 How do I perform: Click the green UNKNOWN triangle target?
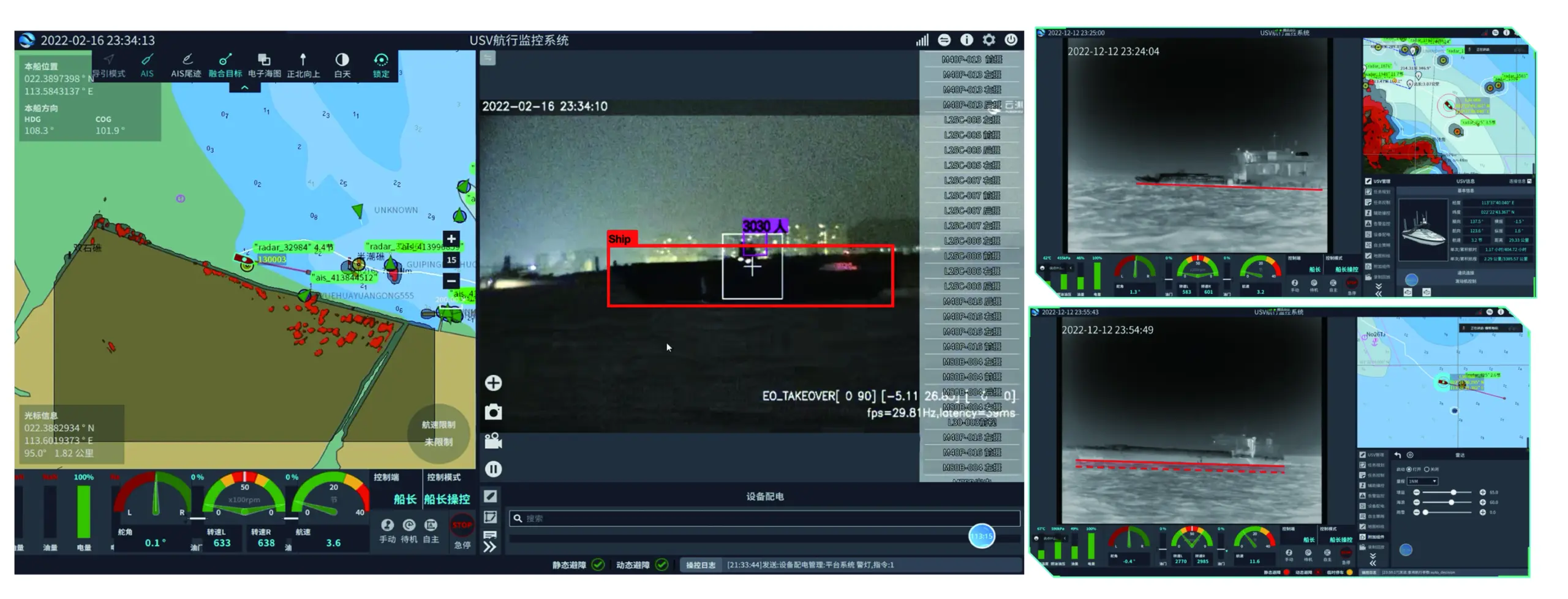[357, 211]
